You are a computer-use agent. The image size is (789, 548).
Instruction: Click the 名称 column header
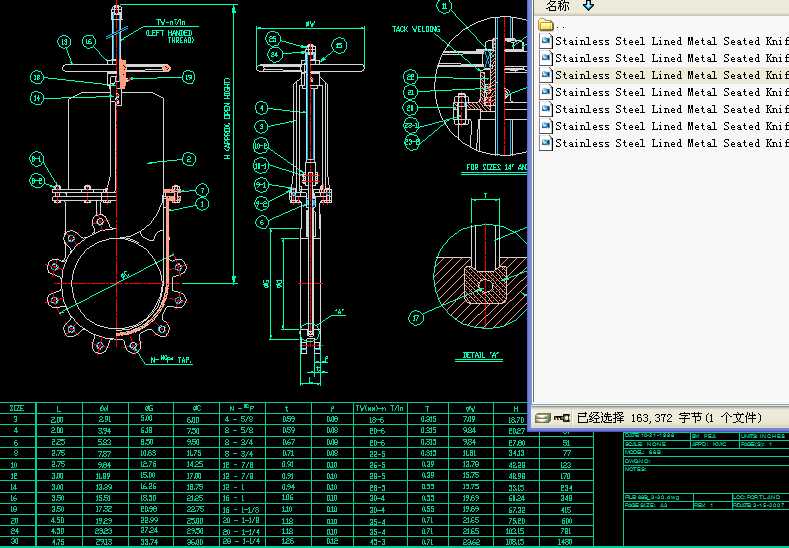pyautogui.click(x=558, y=5)
